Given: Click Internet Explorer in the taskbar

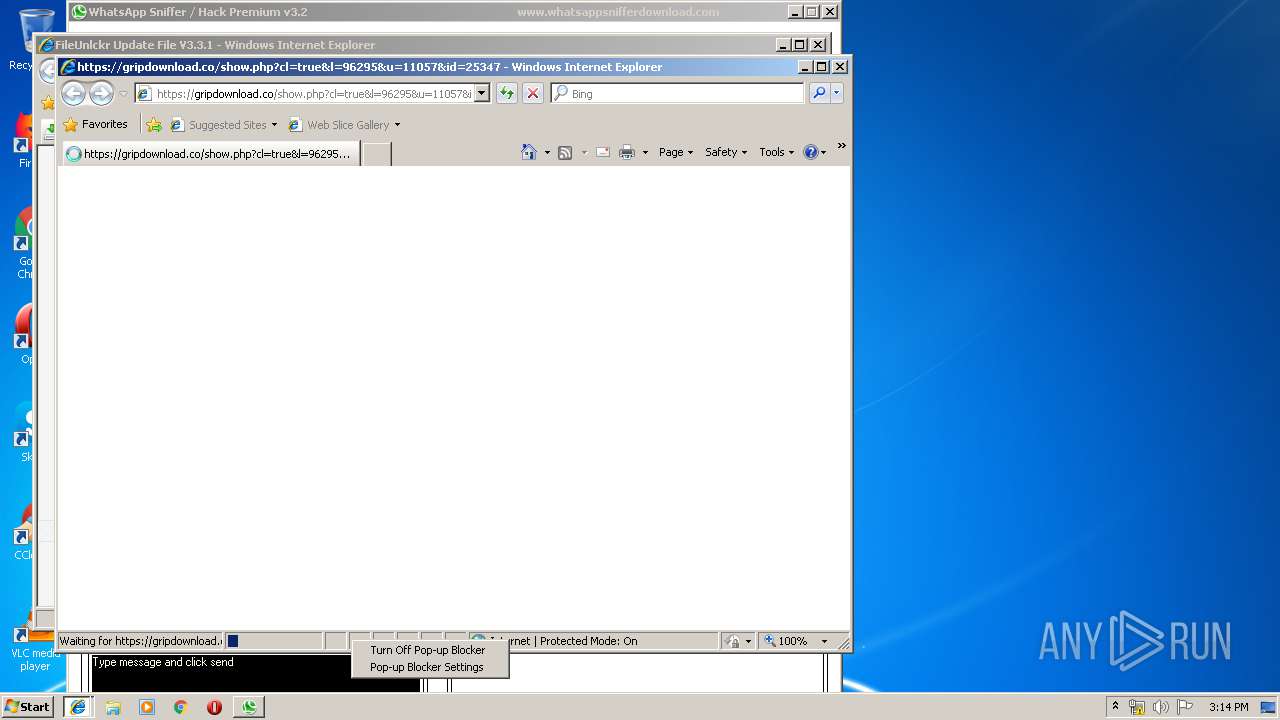Looking at the screenshot, I should click(78, 707).
